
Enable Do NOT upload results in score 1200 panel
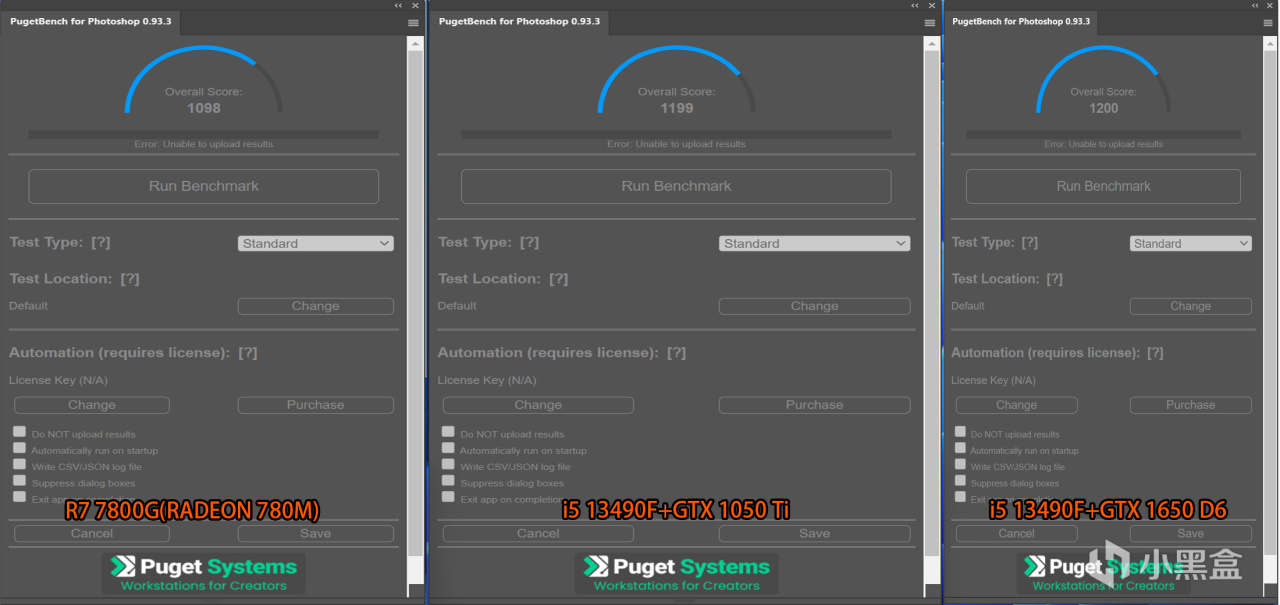point(960,432)
